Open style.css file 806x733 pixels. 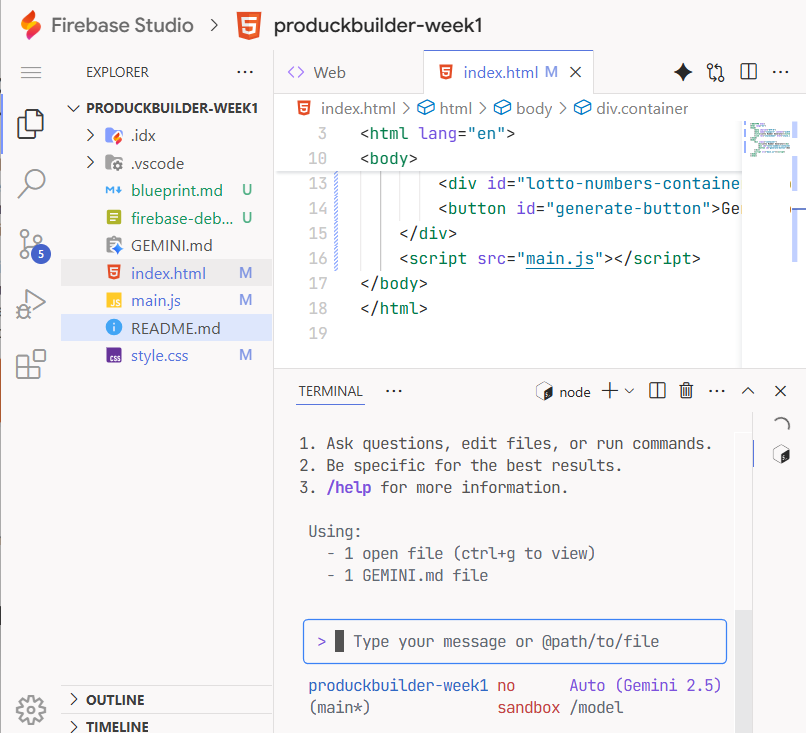point(167,355)
